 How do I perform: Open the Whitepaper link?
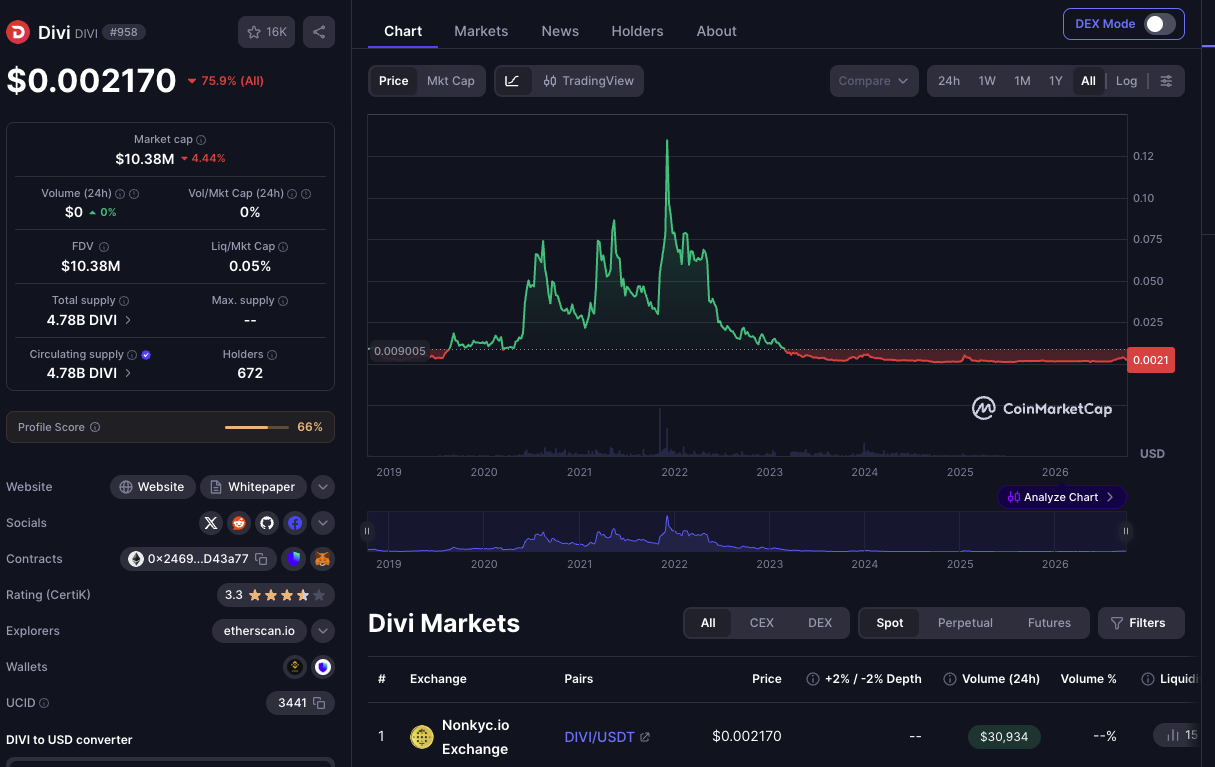pyautogui.click(x=252, y=487)
